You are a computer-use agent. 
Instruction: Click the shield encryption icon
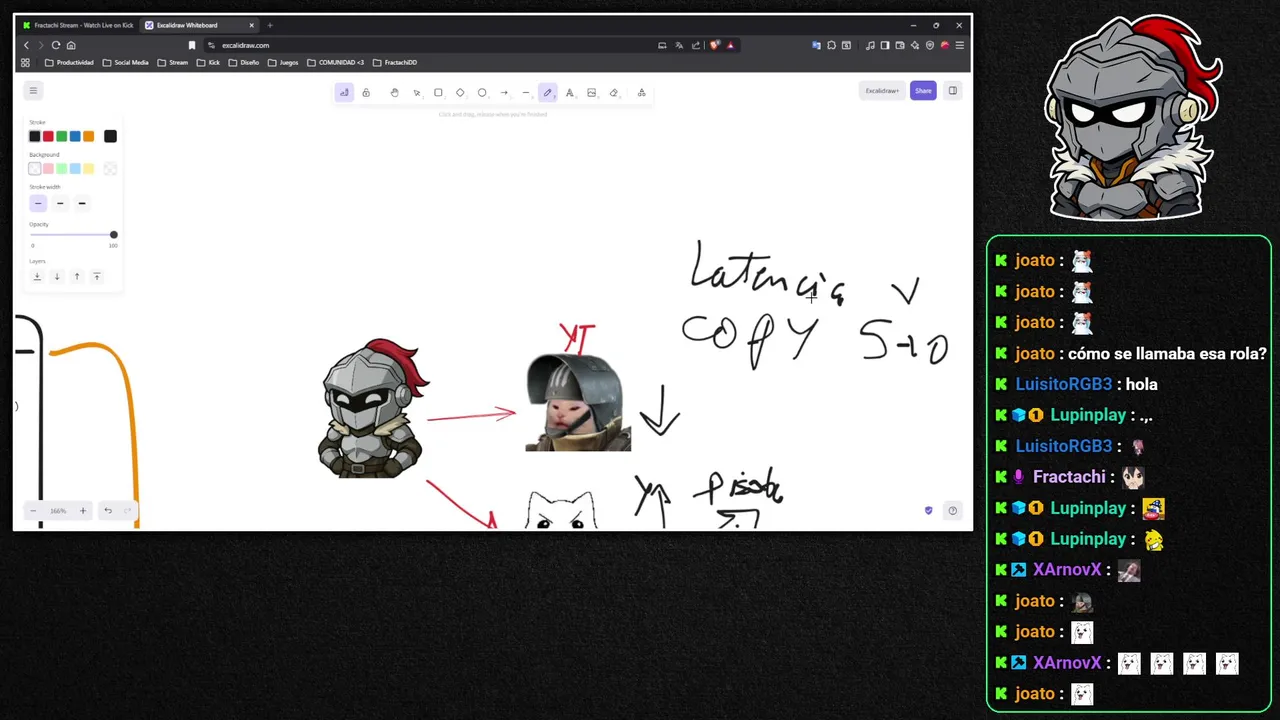[x=928, y=511]
